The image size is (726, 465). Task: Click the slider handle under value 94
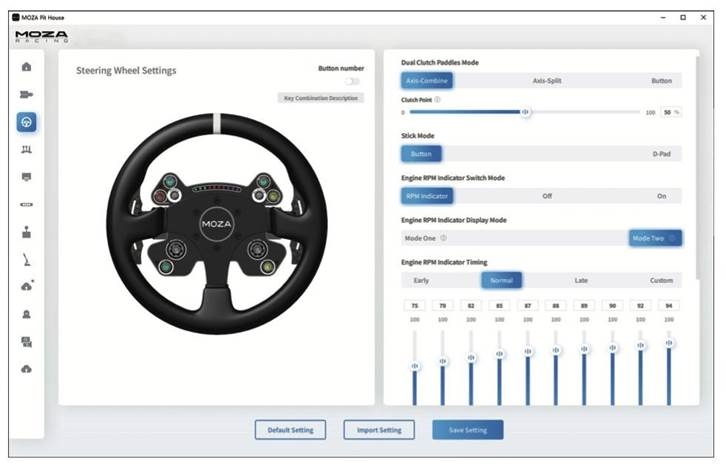[669, 343]
